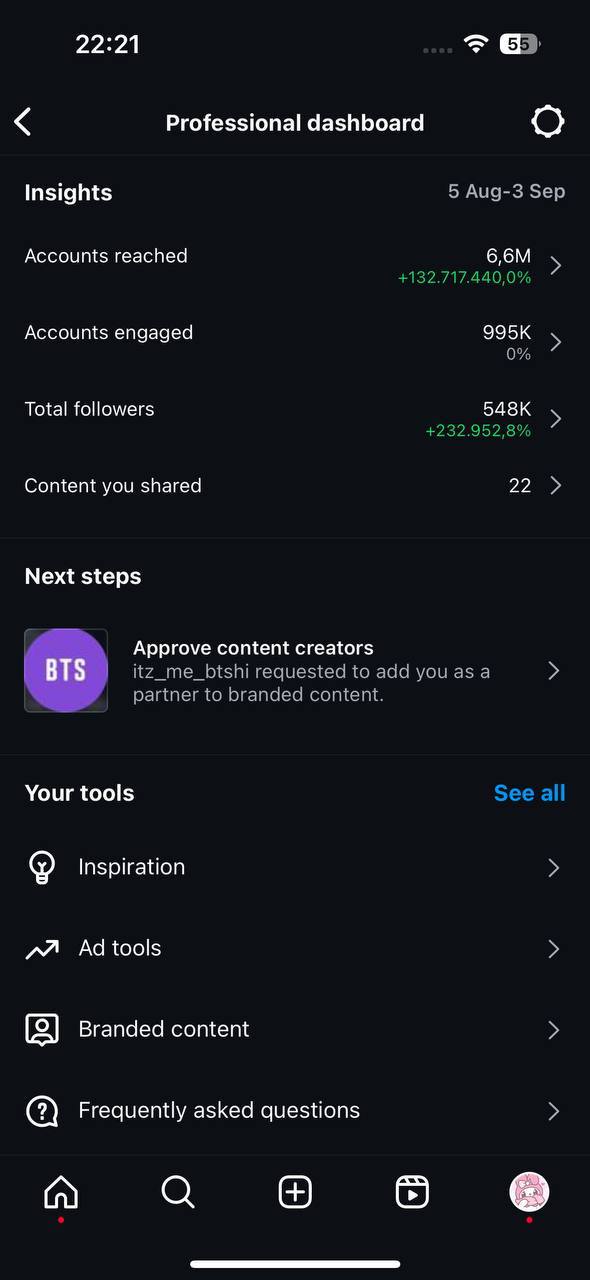
Task: Expand the Accounts reached chevron
Action: tap(556, 265)
